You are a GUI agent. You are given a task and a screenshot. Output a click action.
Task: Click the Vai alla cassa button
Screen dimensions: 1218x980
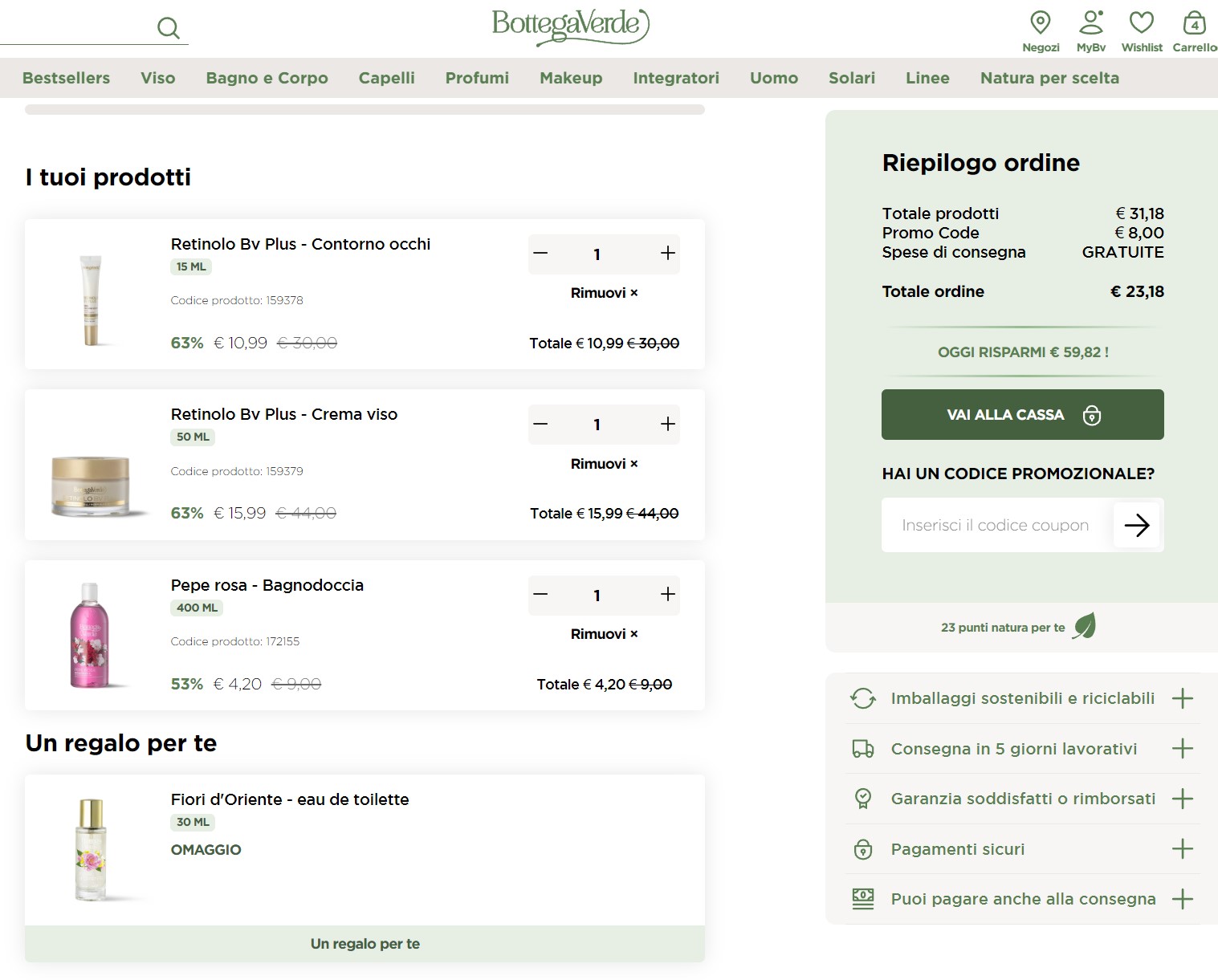click(1022, 414)
